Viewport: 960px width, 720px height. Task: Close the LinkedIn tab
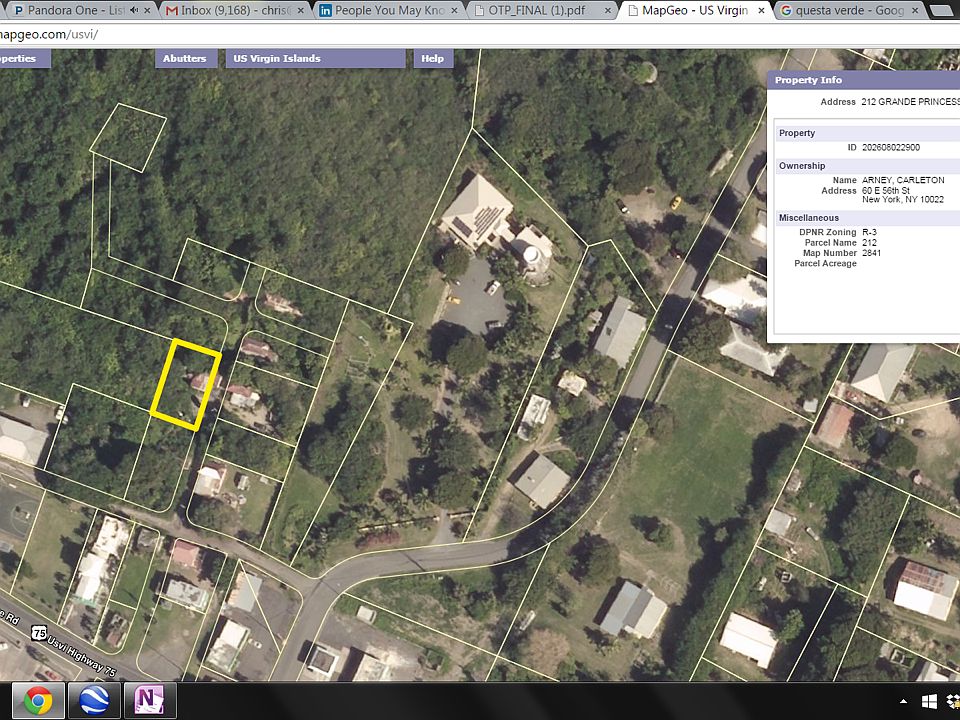pyautogui.click(x=454, y=10)
